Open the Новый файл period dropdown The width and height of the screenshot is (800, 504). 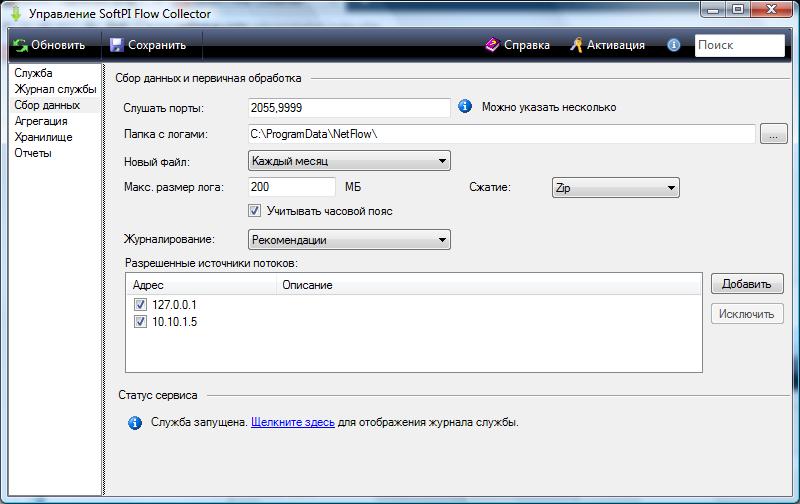349,161
